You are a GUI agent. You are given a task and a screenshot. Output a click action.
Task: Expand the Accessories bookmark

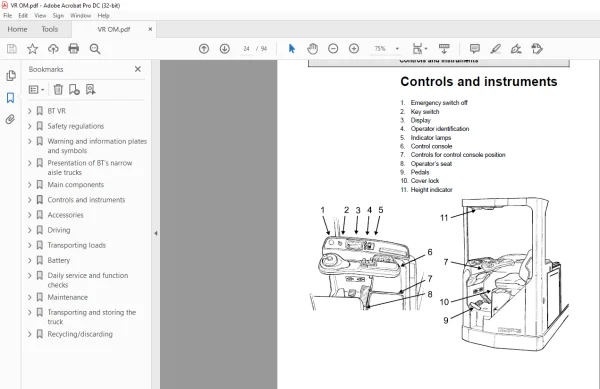[x=30, y=215]
